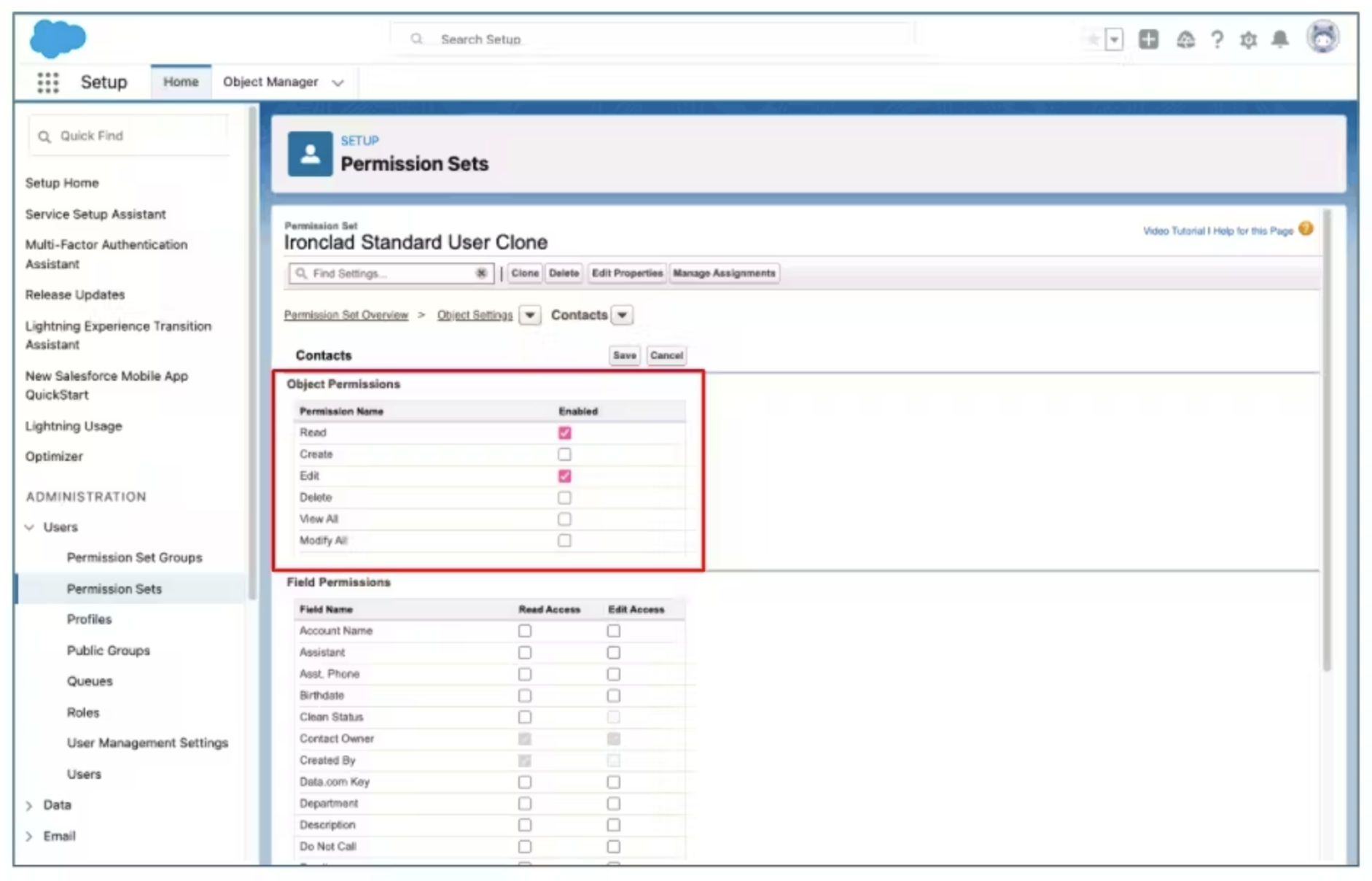Viewport: 1372px width, 881px height.
Task: Open the Object Settings breadcrumb link
Action: (475, 315)
